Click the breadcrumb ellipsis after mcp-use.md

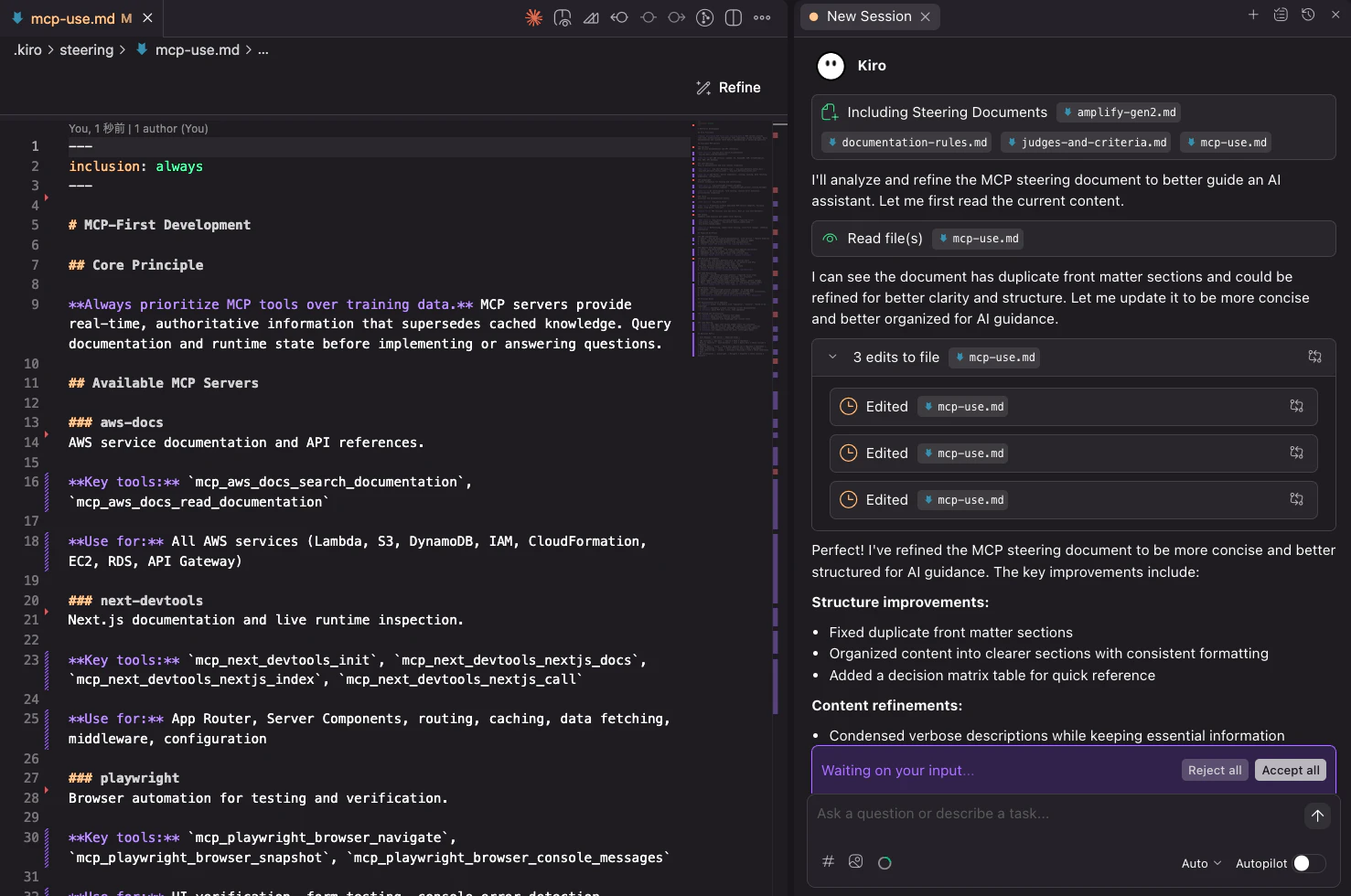(x=263, y=50)
